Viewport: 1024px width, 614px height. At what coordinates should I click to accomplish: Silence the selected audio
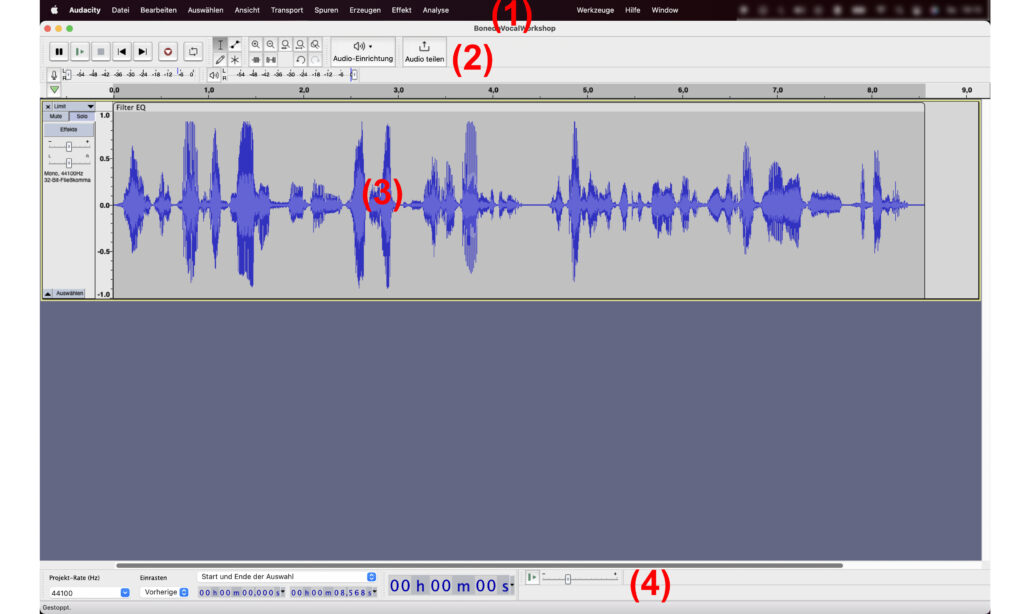270,59
